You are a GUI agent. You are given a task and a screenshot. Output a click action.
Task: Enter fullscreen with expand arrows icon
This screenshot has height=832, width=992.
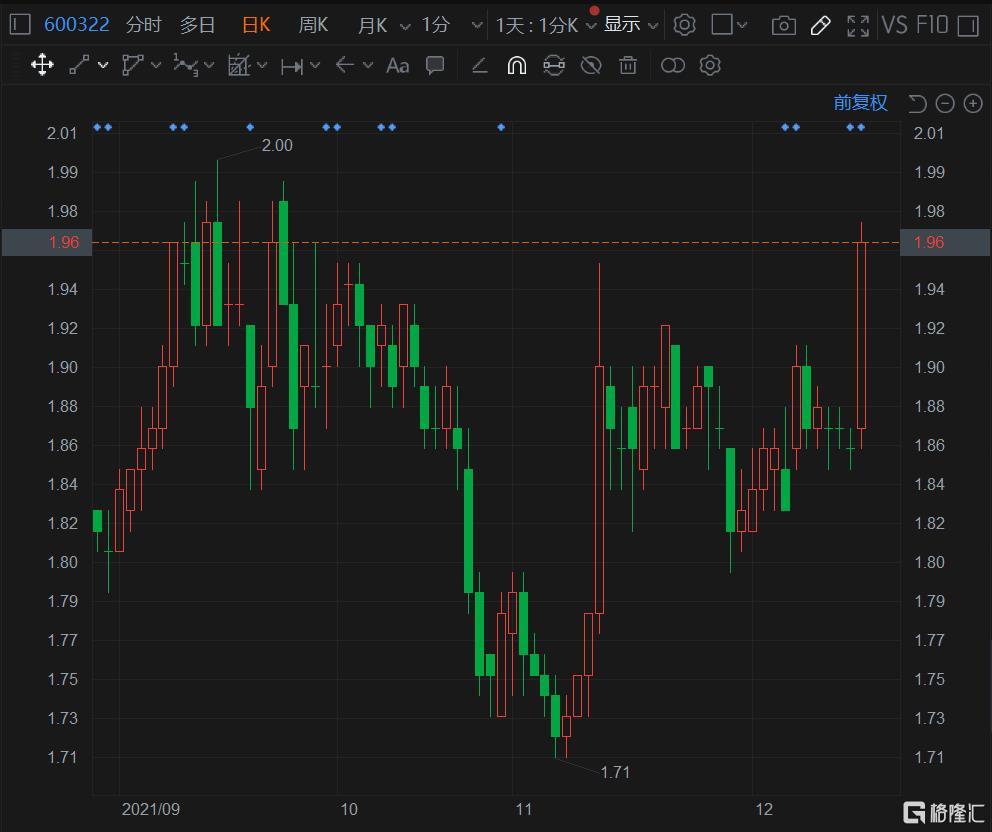pyautogui.click(x=858, y=25)
